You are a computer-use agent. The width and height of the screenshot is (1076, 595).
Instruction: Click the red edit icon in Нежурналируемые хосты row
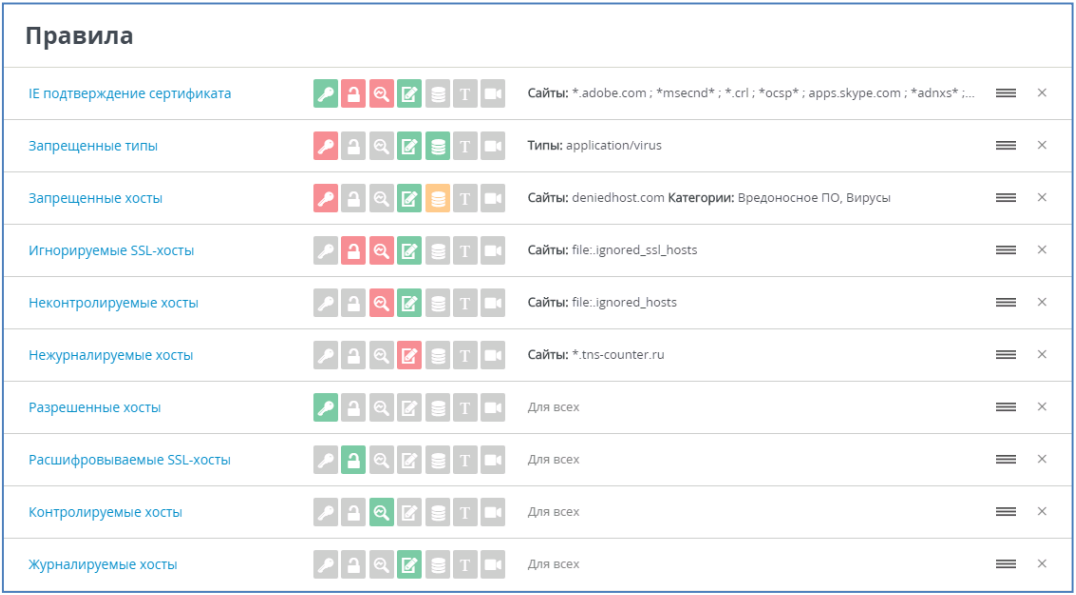409,355
